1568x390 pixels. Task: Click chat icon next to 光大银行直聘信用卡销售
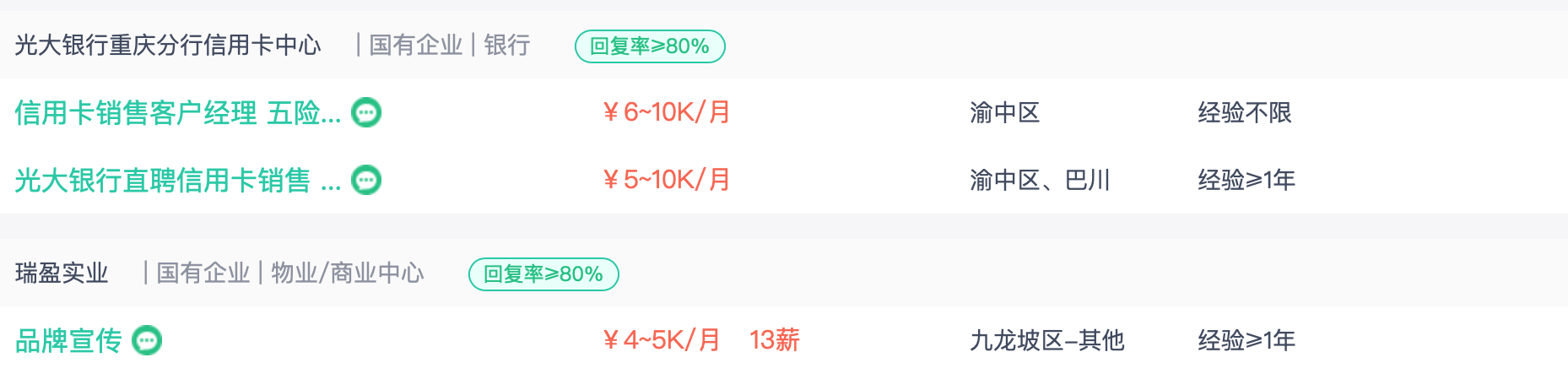[x=366, y=180]
